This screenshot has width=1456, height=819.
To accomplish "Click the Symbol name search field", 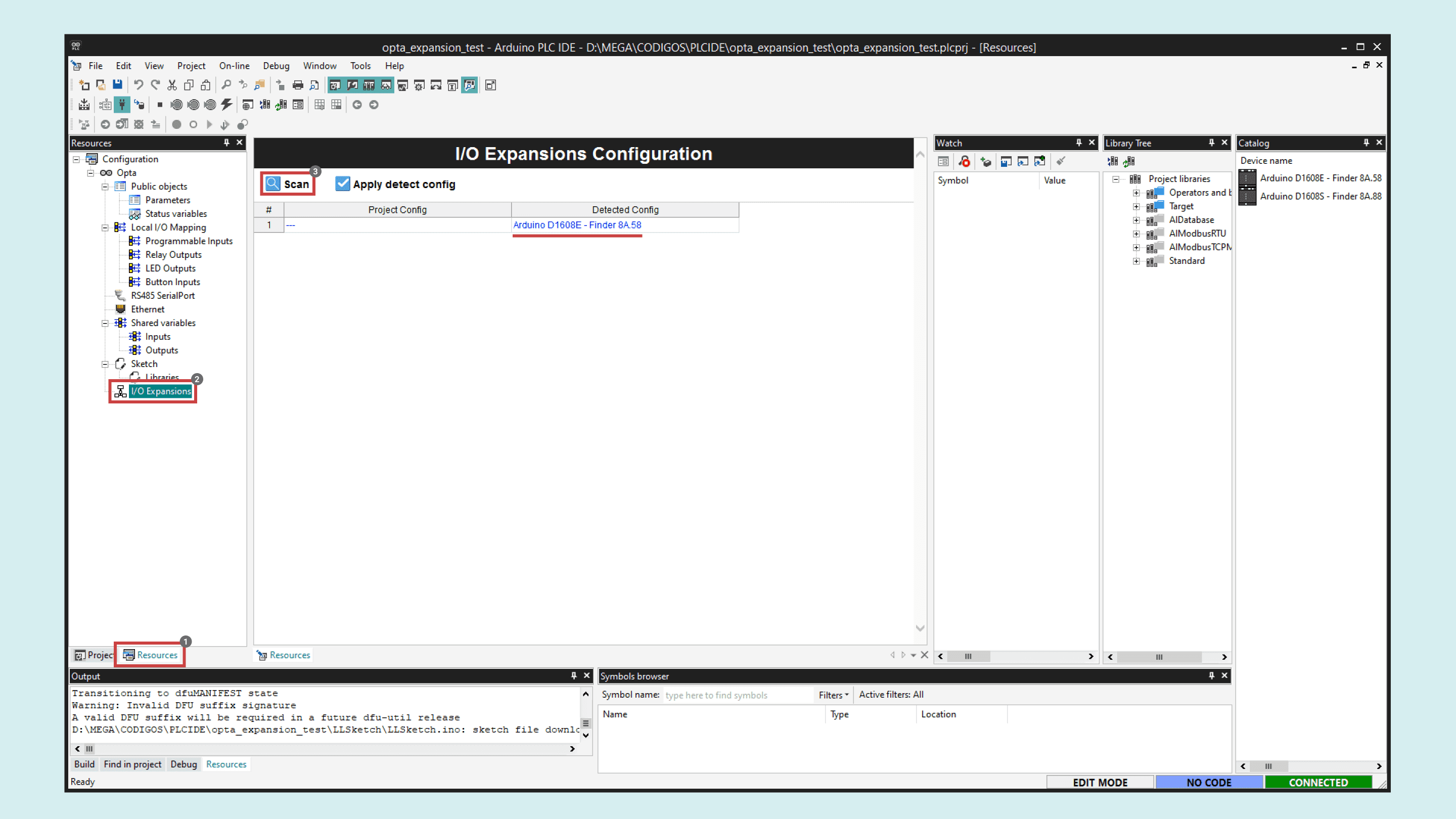I will click(737, 695).
